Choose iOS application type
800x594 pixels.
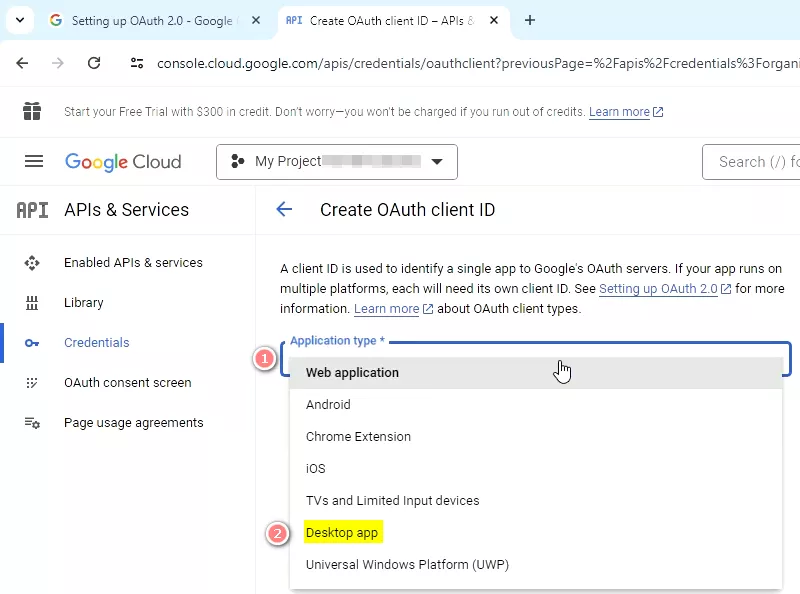(536, 468)
